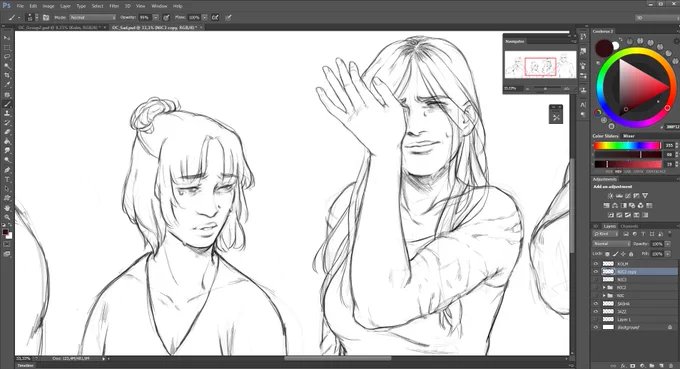The height and width of the screenshot is (369, 680).
Task: Select CMYK mode under the color sliders
Action: (638, 172)
